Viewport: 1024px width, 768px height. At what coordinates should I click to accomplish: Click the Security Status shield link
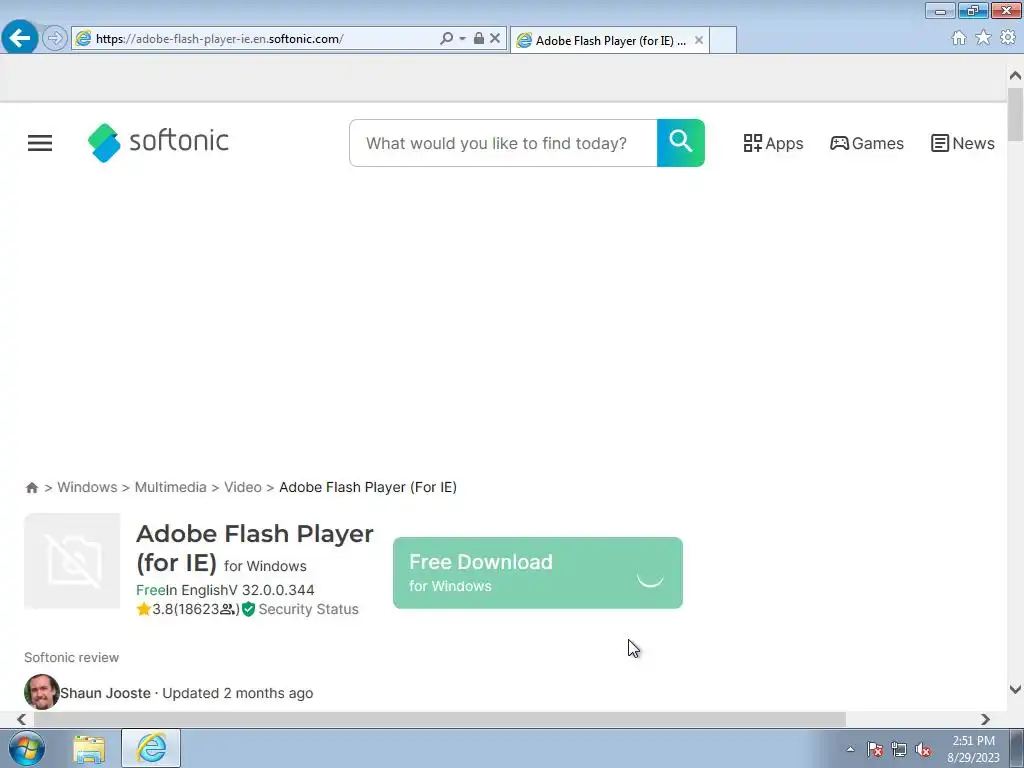pyautogui.click(x=300, y=609)
